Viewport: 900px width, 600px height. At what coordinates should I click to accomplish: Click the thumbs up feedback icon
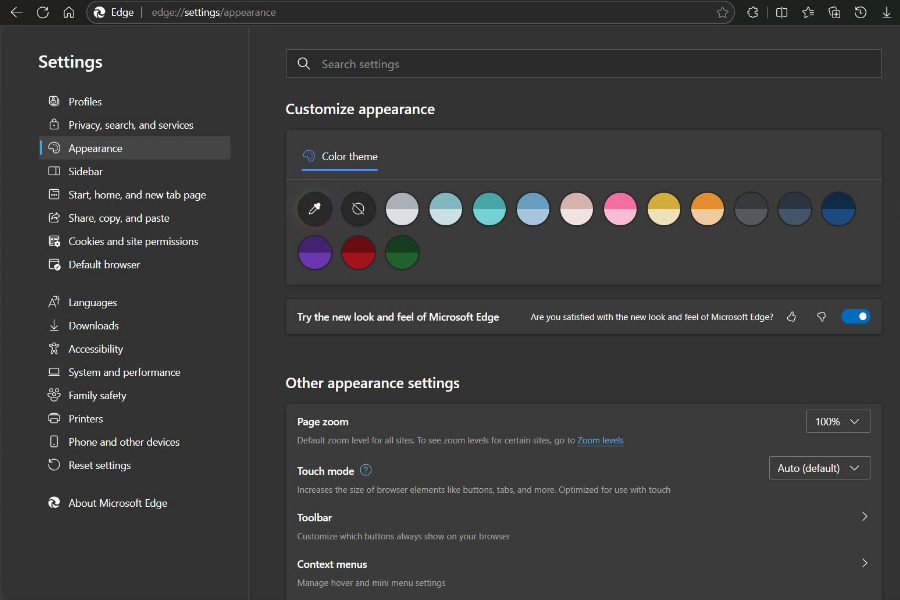tap(792, 316)
